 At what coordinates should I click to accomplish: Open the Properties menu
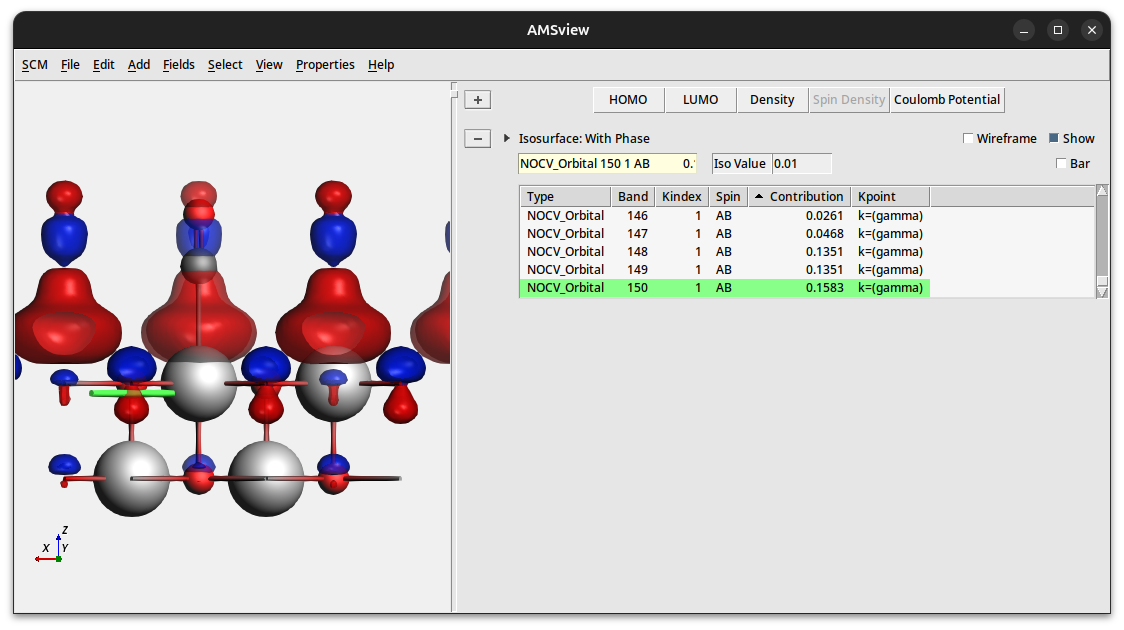coord(325,64)
